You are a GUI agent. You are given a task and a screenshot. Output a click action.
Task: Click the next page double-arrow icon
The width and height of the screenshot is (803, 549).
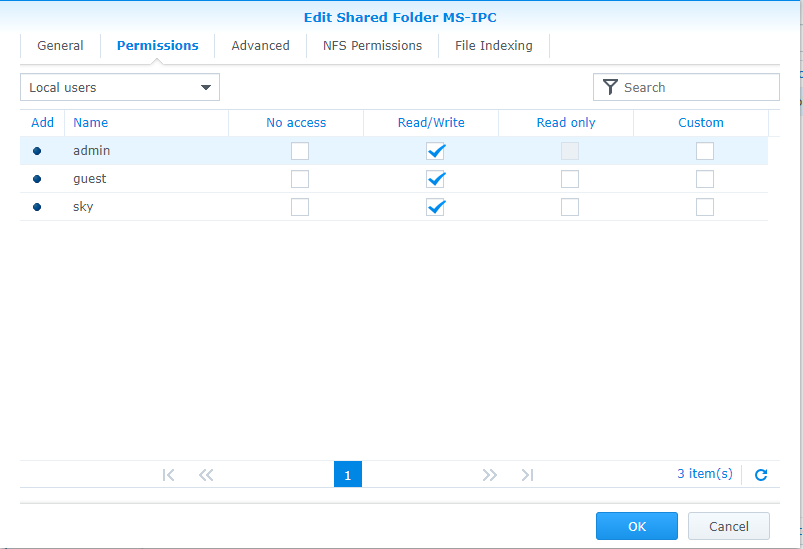[x=490, y=475]
